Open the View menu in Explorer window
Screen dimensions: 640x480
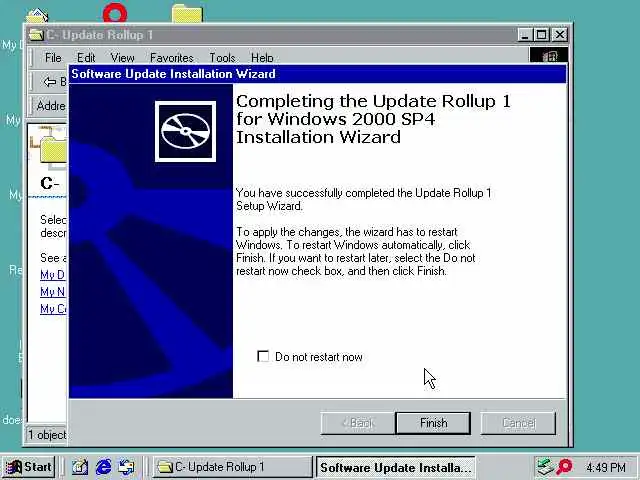[122, 58]
